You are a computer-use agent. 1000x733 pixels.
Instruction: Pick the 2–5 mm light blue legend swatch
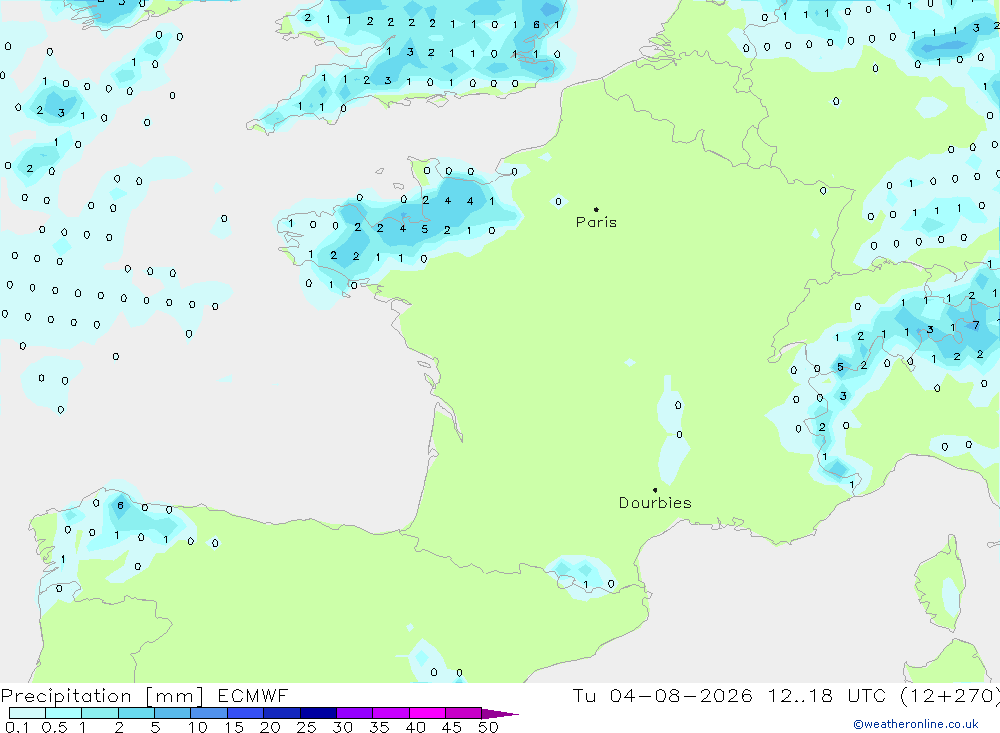pyautogui.click(x=136, y=713)
